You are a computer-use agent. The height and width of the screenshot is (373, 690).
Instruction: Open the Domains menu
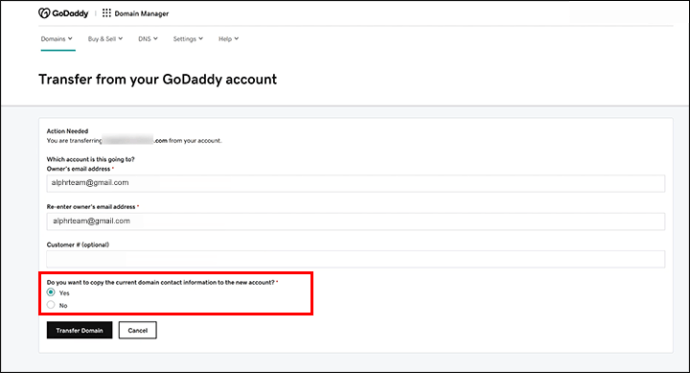click(57, 39)
